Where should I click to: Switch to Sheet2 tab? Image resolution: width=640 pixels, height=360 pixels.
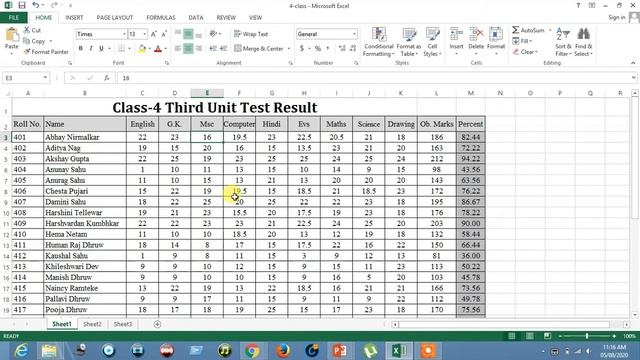pos(92,324)
